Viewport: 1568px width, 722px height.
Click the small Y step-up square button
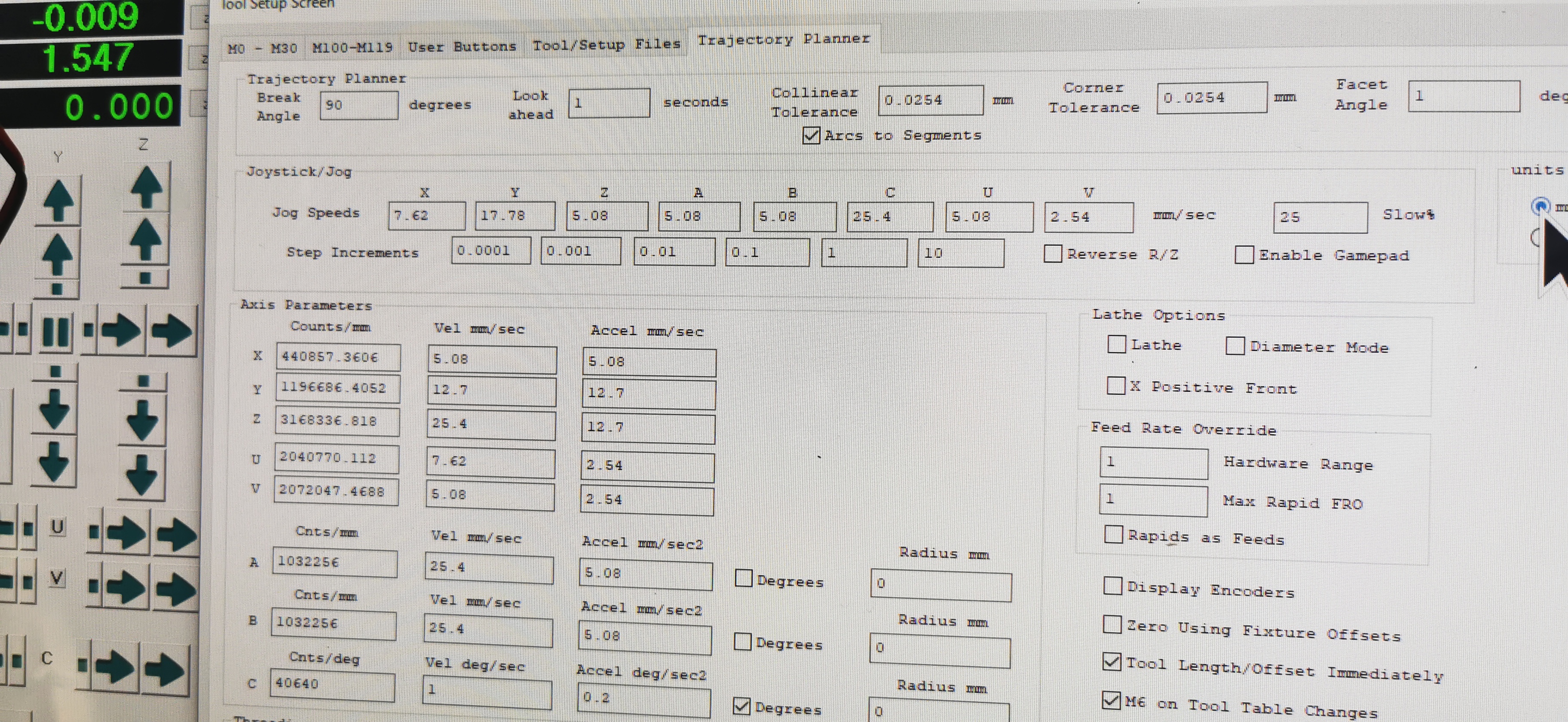pos(57,289)
